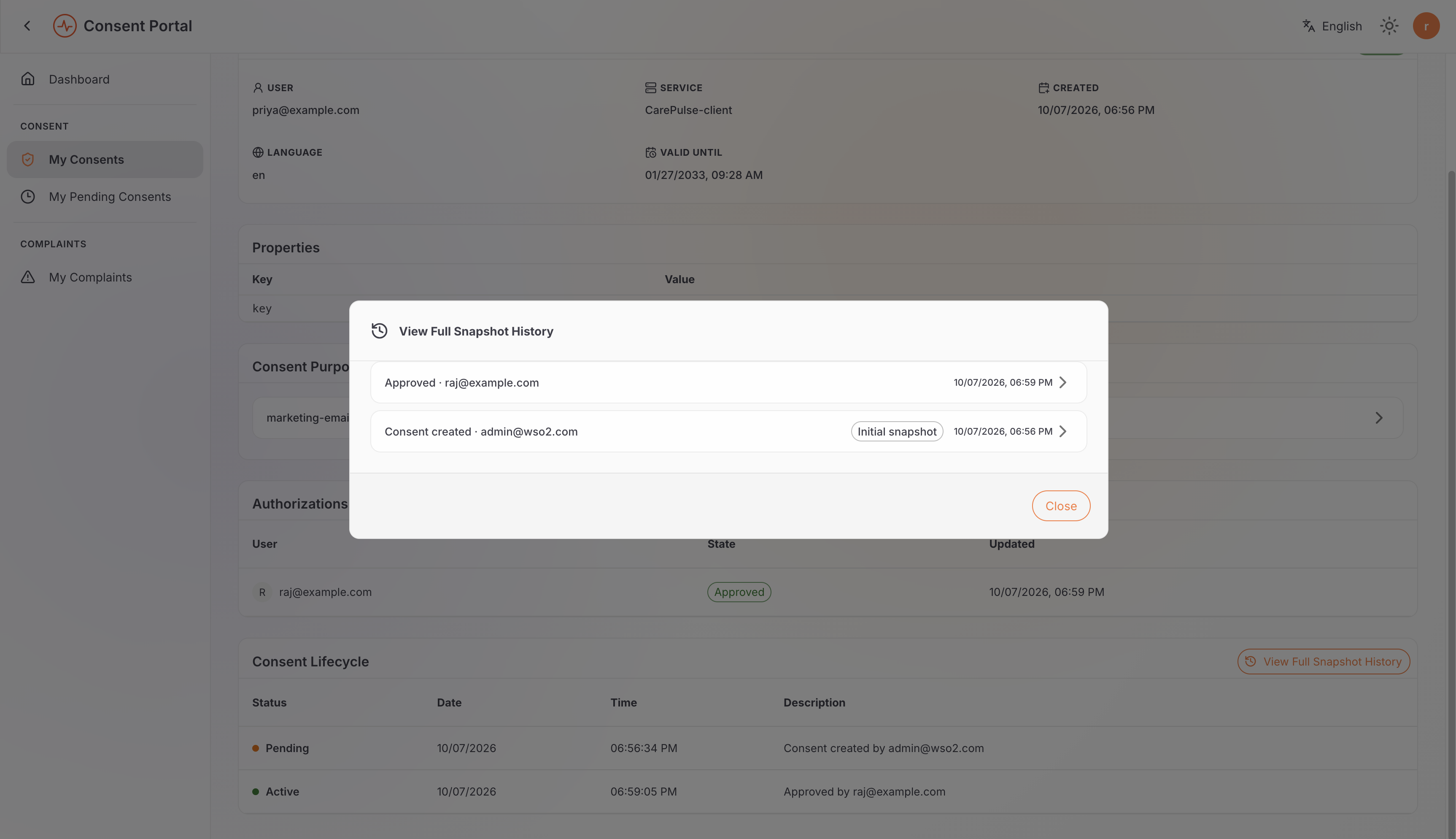1456x839 pixels.
Task: Click CarePulse-client service value
Action: (688, 110)
